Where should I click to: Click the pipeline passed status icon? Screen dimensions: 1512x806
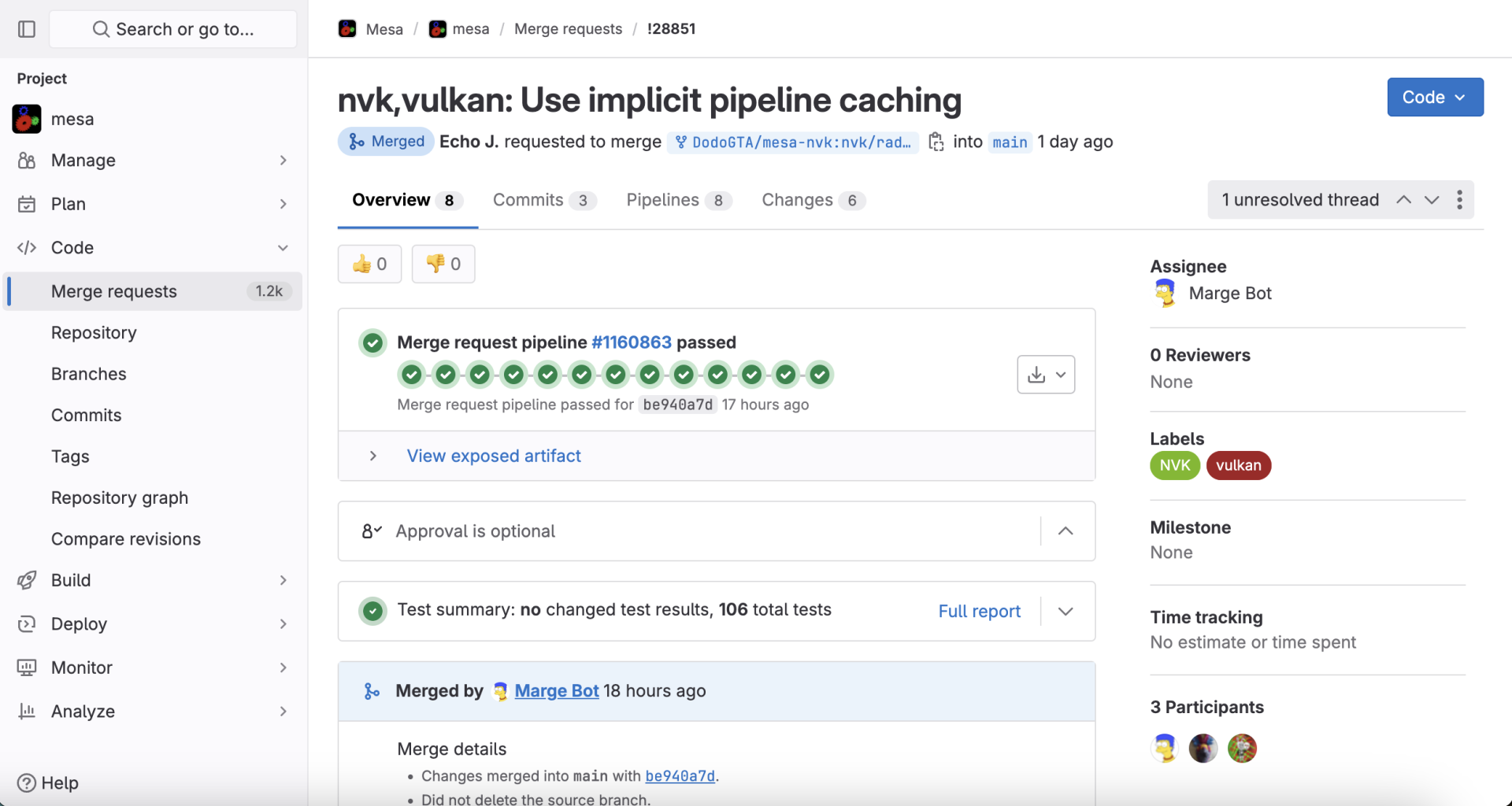[372, 343]
